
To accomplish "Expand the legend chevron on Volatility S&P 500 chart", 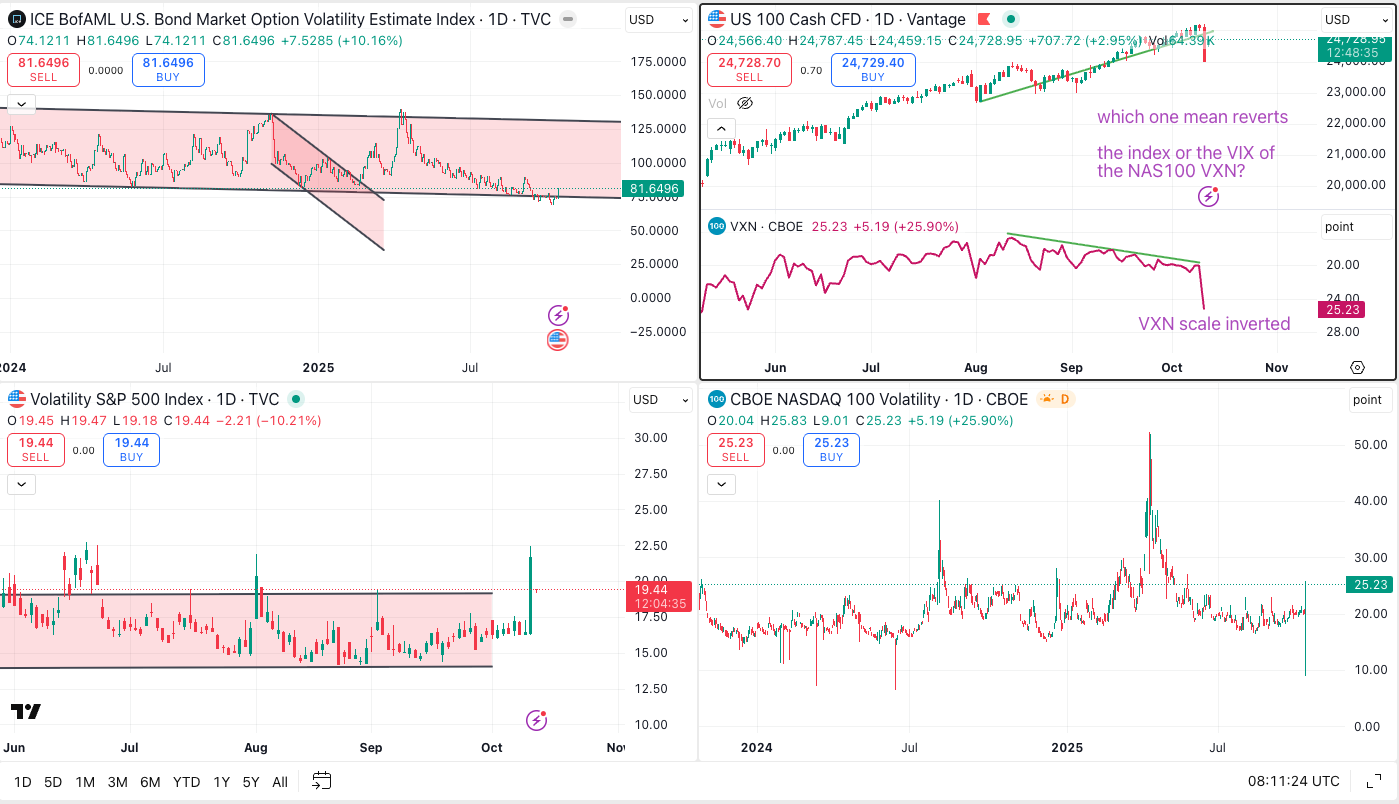I will [22, 484].
